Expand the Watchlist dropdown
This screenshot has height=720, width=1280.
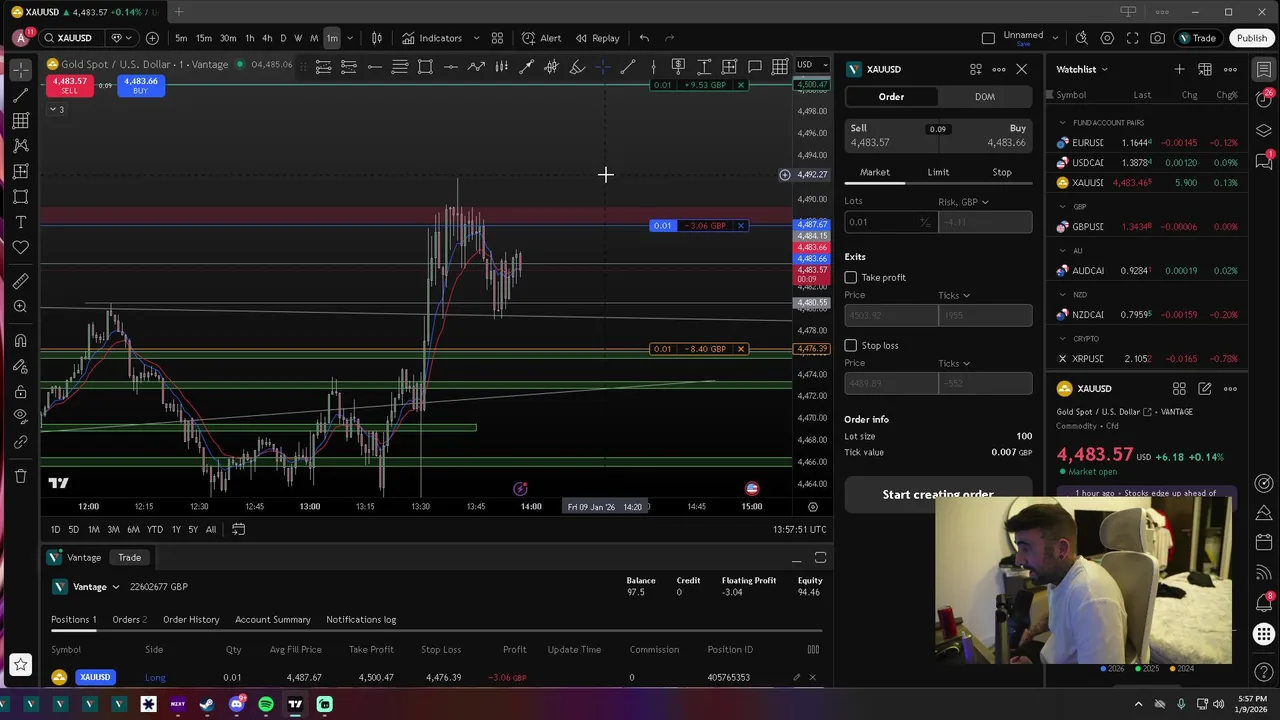click(x=1082, y=69)
